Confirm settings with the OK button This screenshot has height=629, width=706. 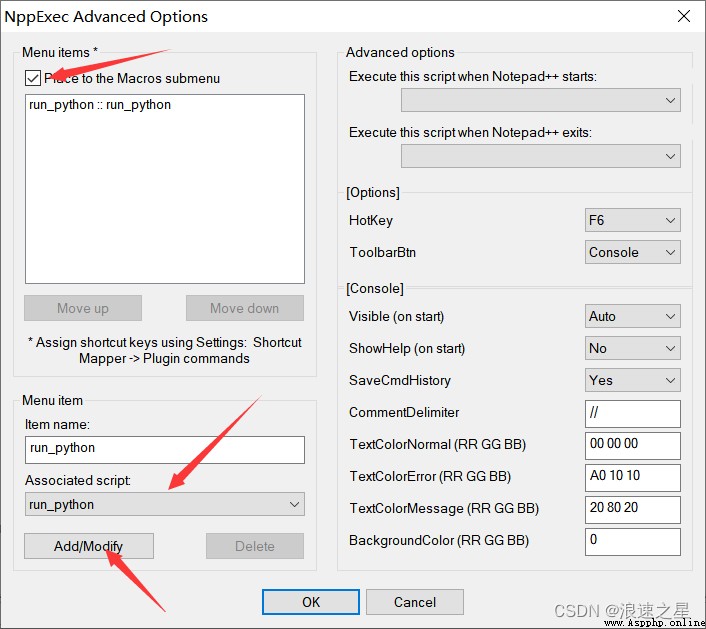[311, 602]
